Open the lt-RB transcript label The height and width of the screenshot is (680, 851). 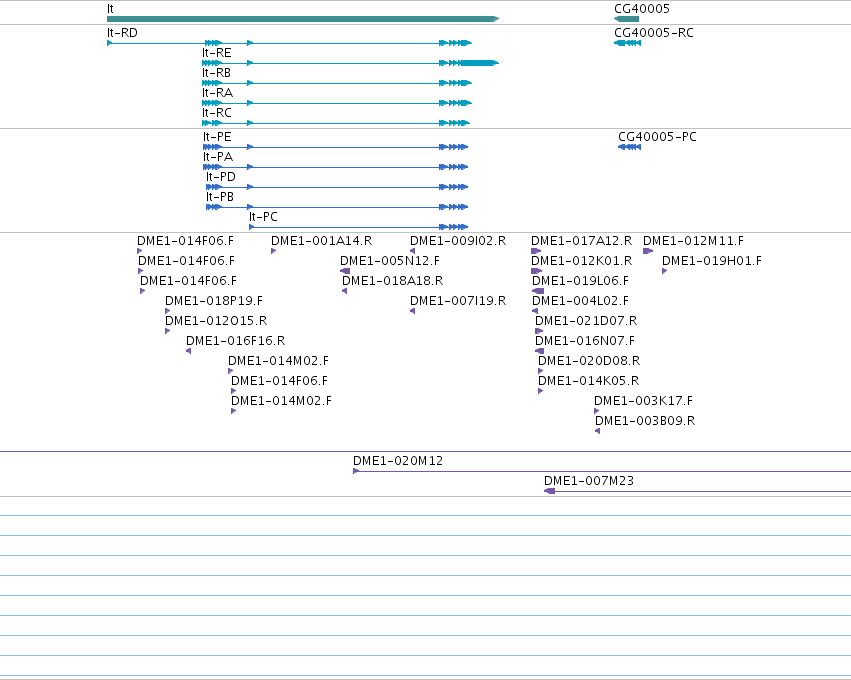[x=216, y=73]
